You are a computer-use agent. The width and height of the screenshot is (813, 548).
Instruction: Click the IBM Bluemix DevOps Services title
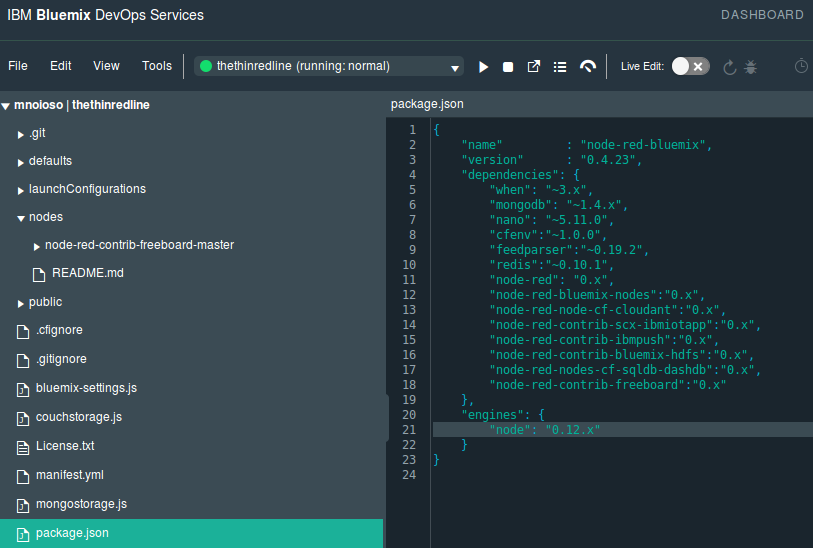point(105,15)
